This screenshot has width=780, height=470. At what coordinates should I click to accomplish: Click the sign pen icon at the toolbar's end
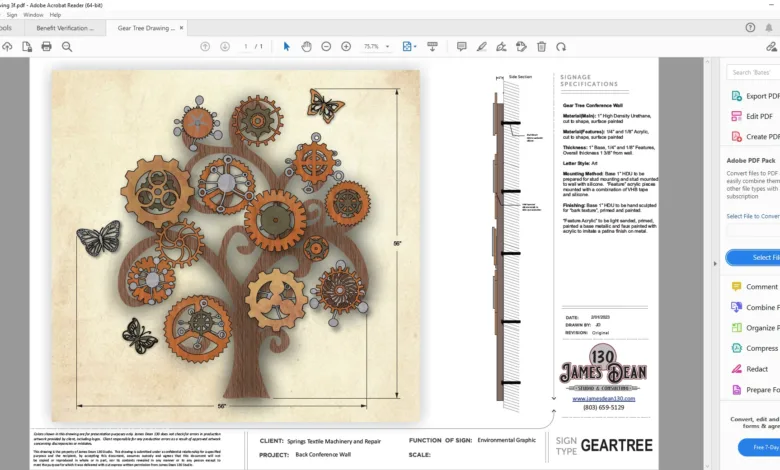[772, 47]
